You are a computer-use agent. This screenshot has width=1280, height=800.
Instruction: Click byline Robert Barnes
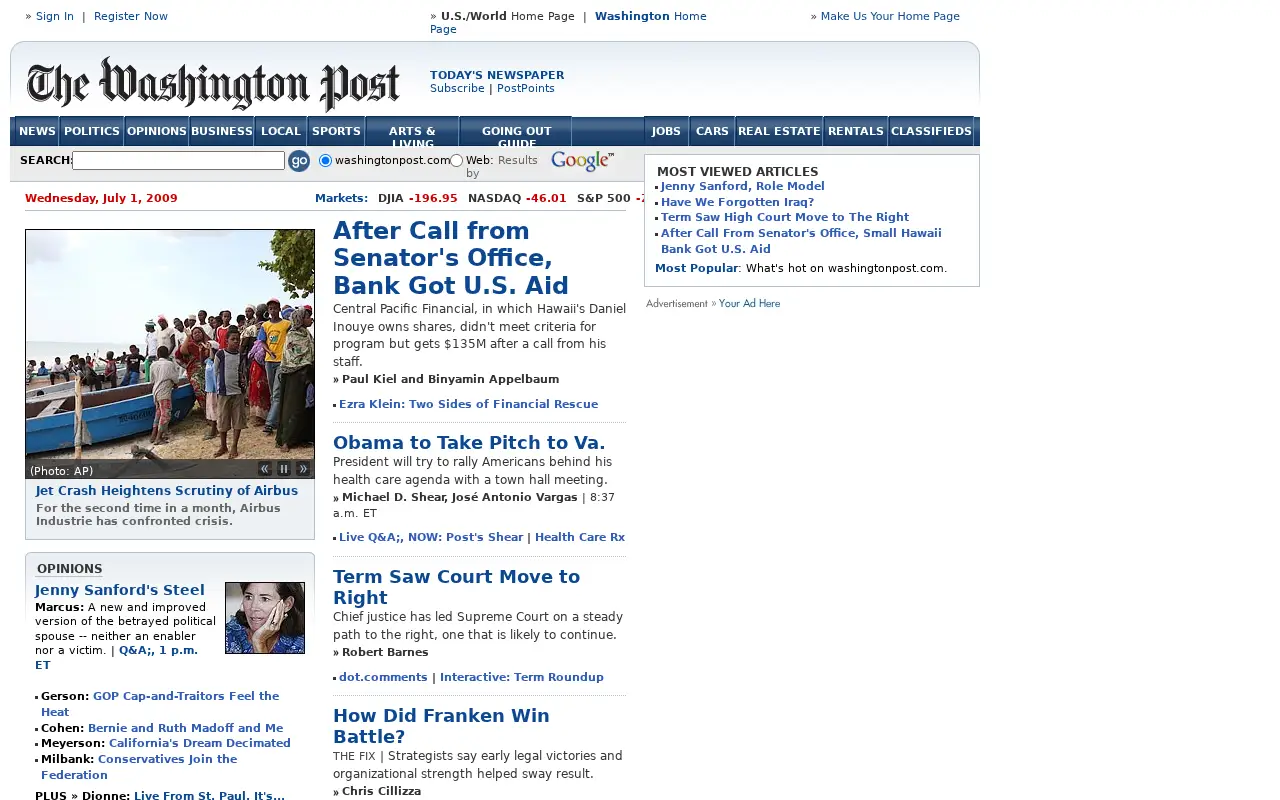[x=385, y=652]
